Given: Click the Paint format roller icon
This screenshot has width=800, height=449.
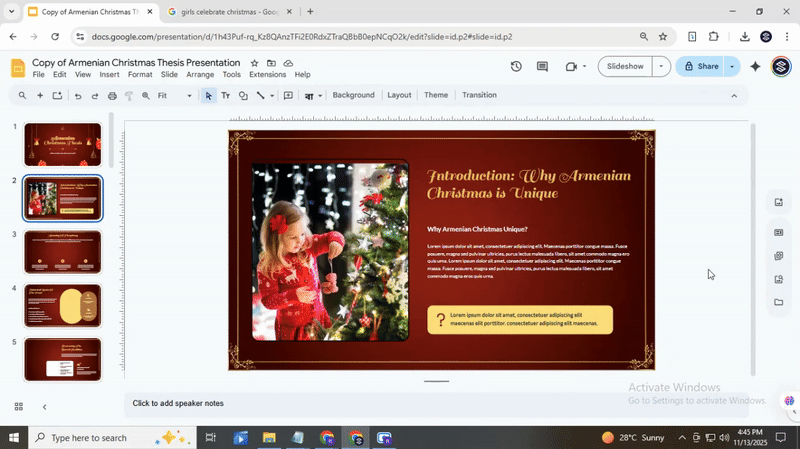Looking at the screenshot, I should tap(129, 96).
